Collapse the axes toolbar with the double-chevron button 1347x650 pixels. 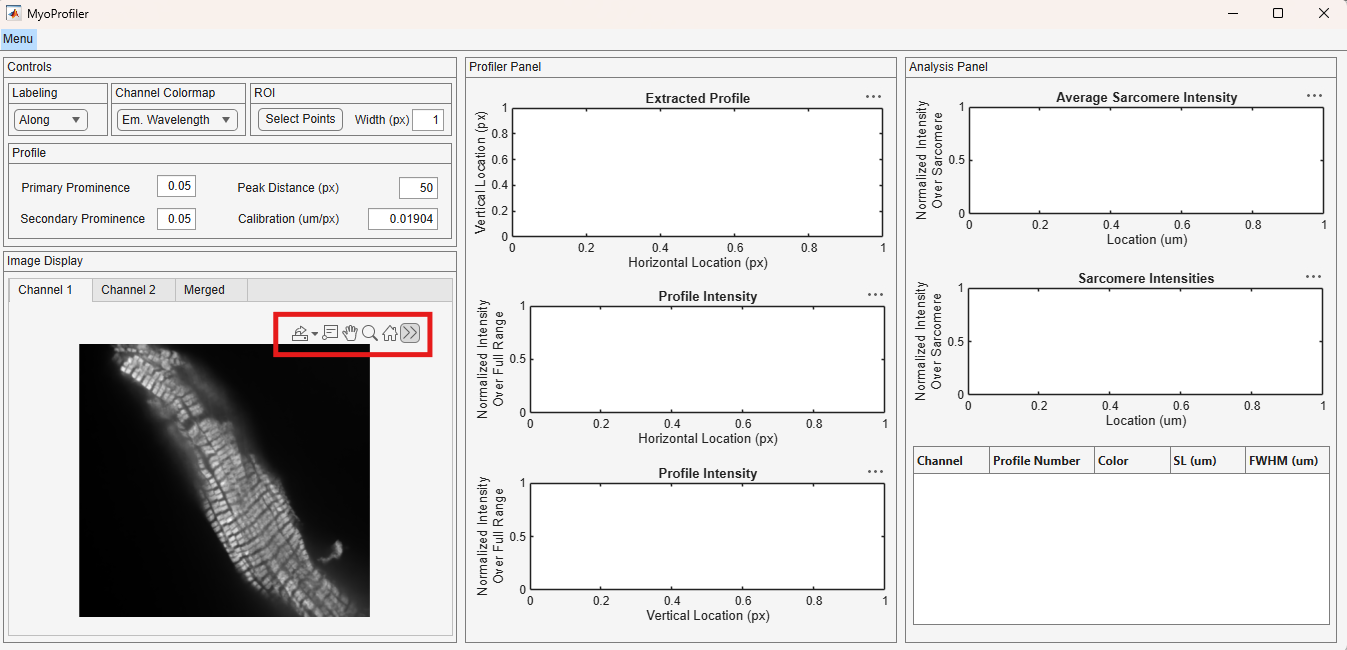click(410, 333)
